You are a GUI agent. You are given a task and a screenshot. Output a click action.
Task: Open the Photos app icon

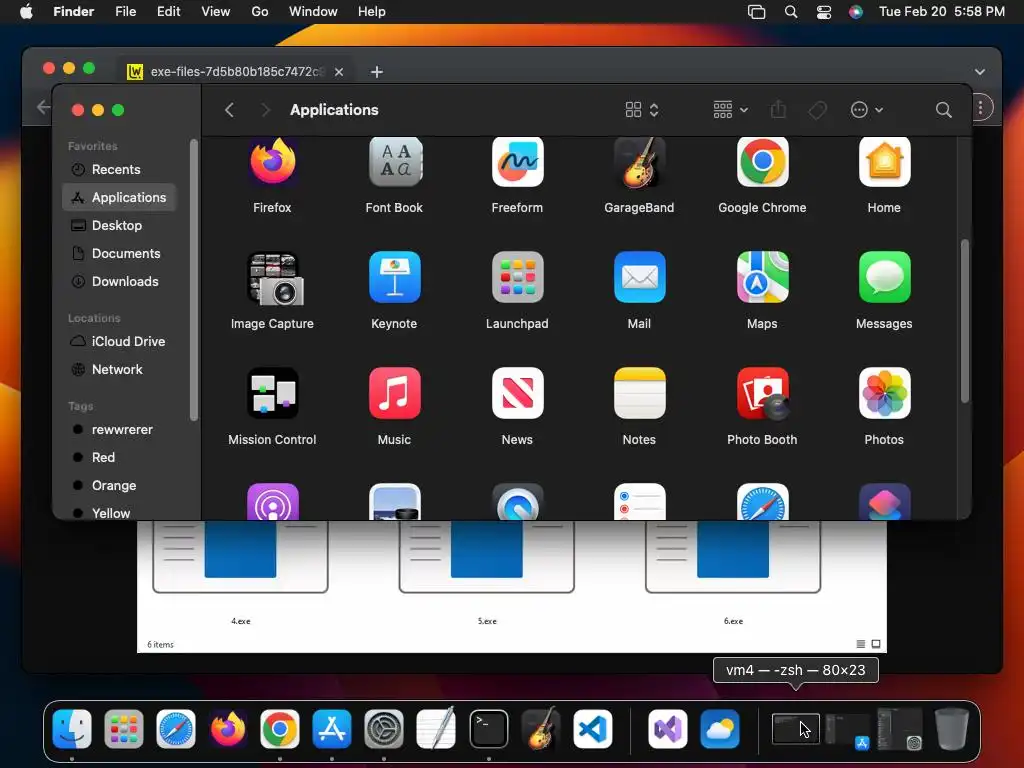pyautogui.click(x=884, y=393)
